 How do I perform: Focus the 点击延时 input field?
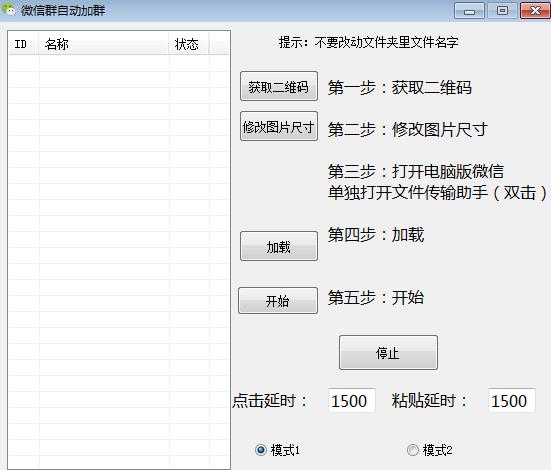[352, 400]
